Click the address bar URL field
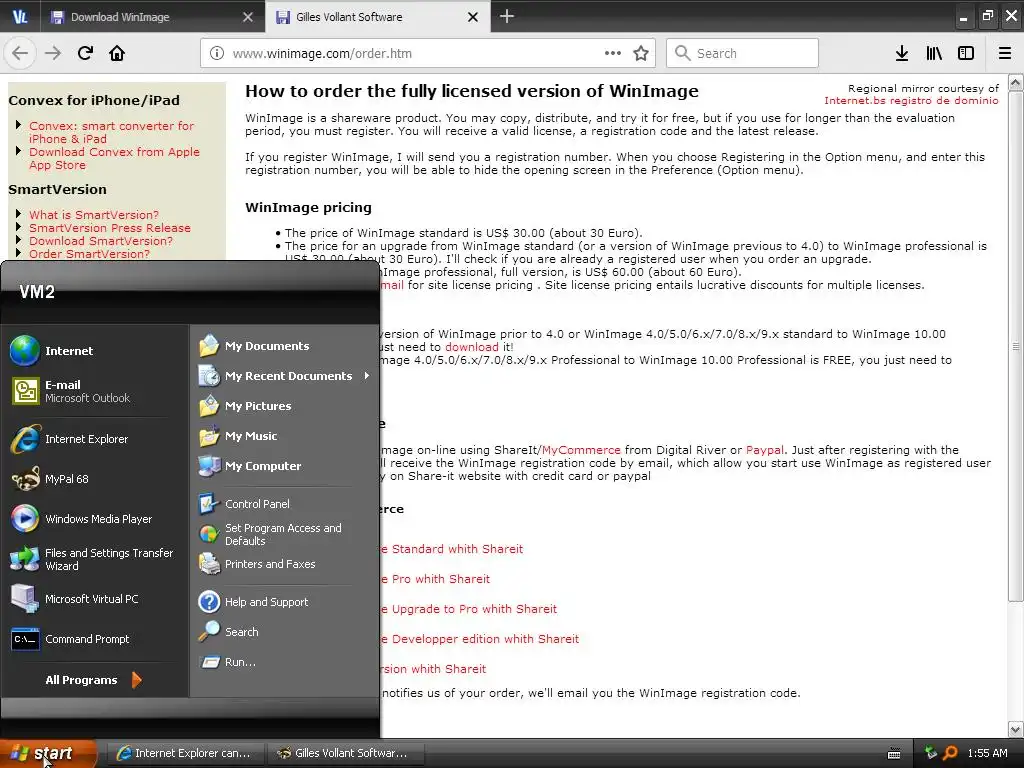Screen dimensions: 1024x768 click(x=411, y=53)
